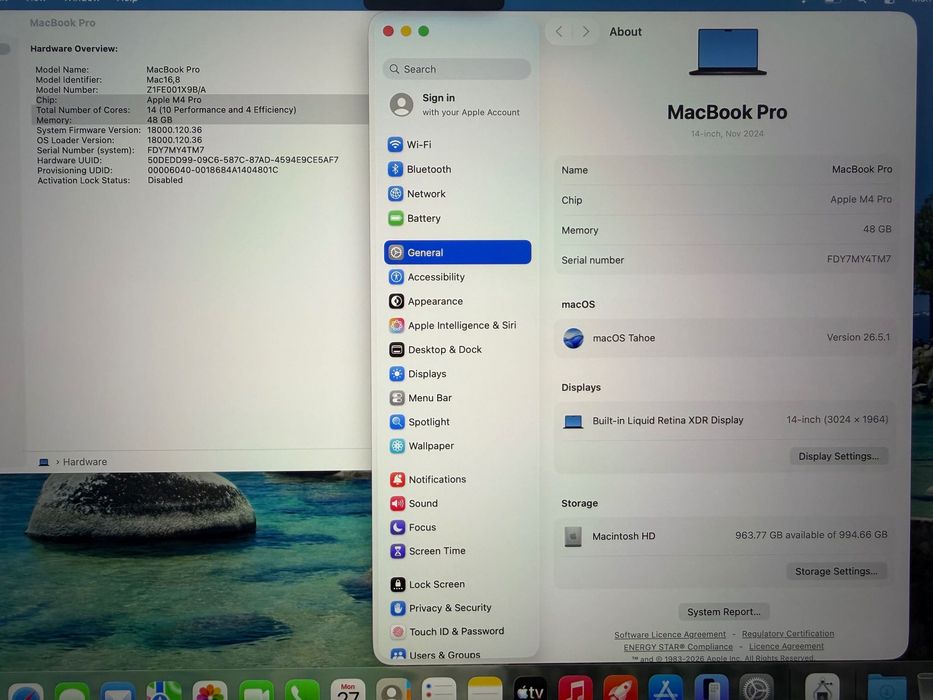Open Screen Time settings

click(x=428, y=551)
